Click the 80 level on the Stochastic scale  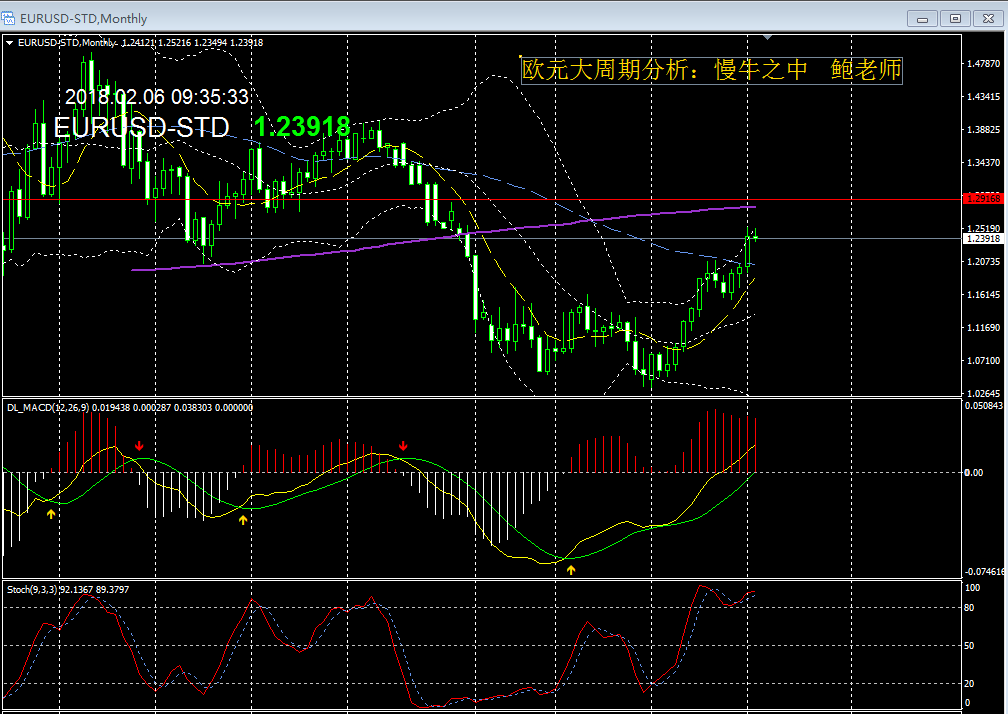point(969,608)
